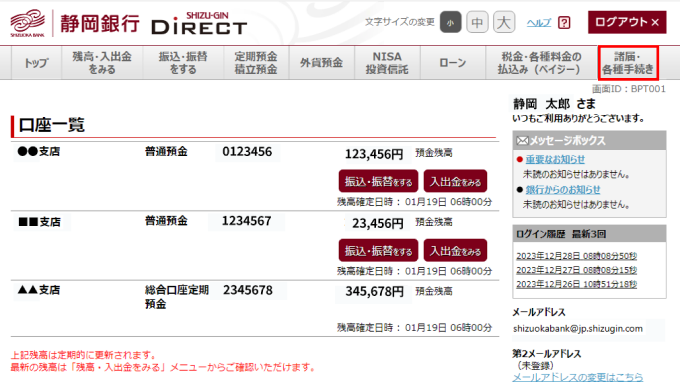Screen dimensions: 680x382
Task: Click the envelope icon in メッセージボックス header
Action: tap(523, 140)
